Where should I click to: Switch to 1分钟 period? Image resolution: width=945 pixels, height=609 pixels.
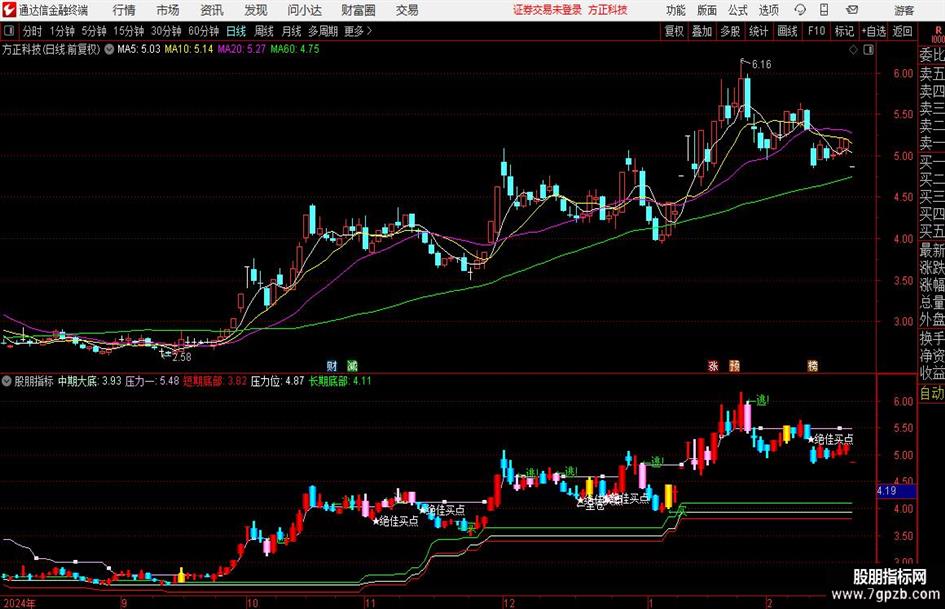click(62, 31)
